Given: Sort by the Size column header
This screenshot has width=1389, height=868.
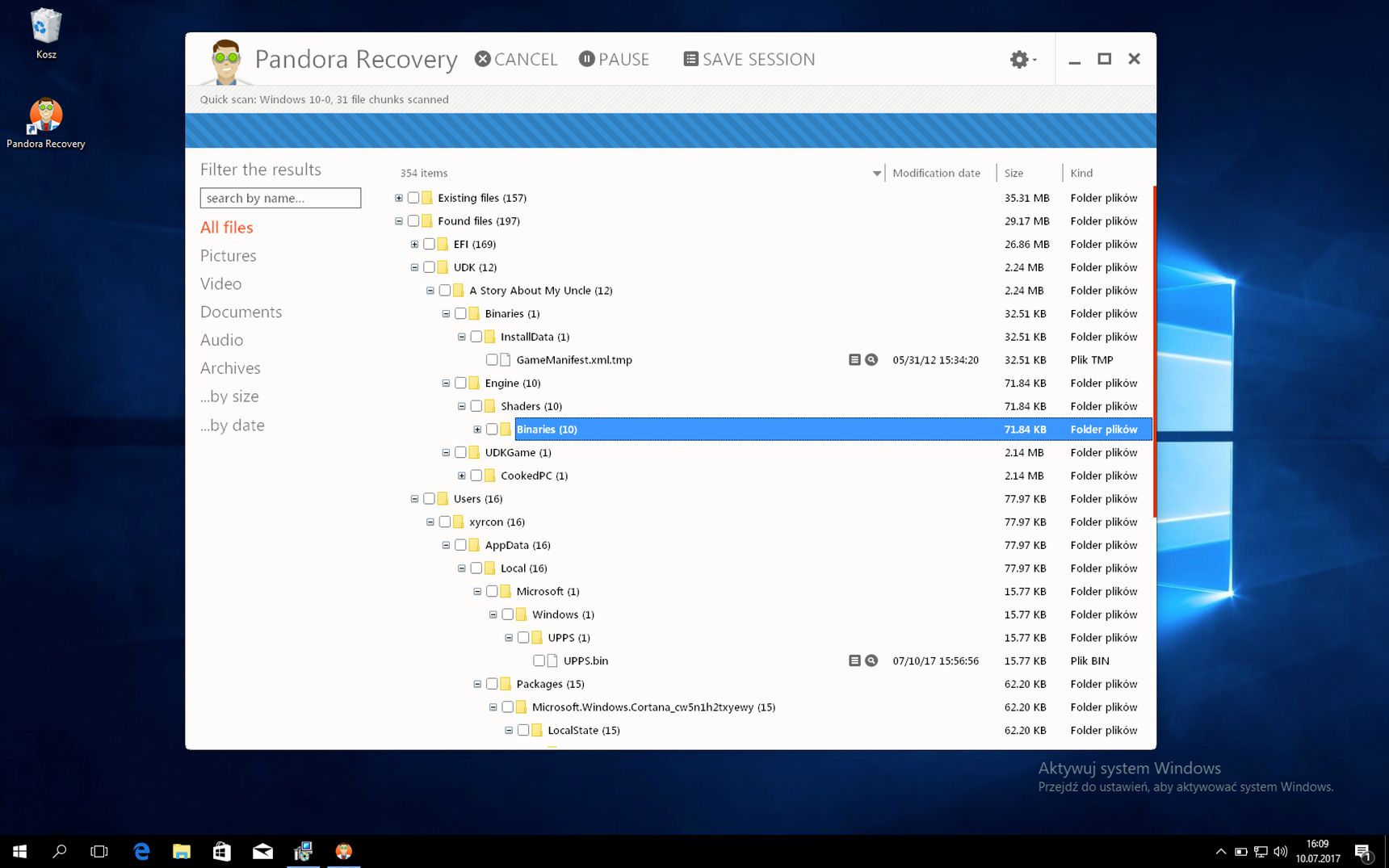Looking at the screenshot, I should [x=1014, y=174].
